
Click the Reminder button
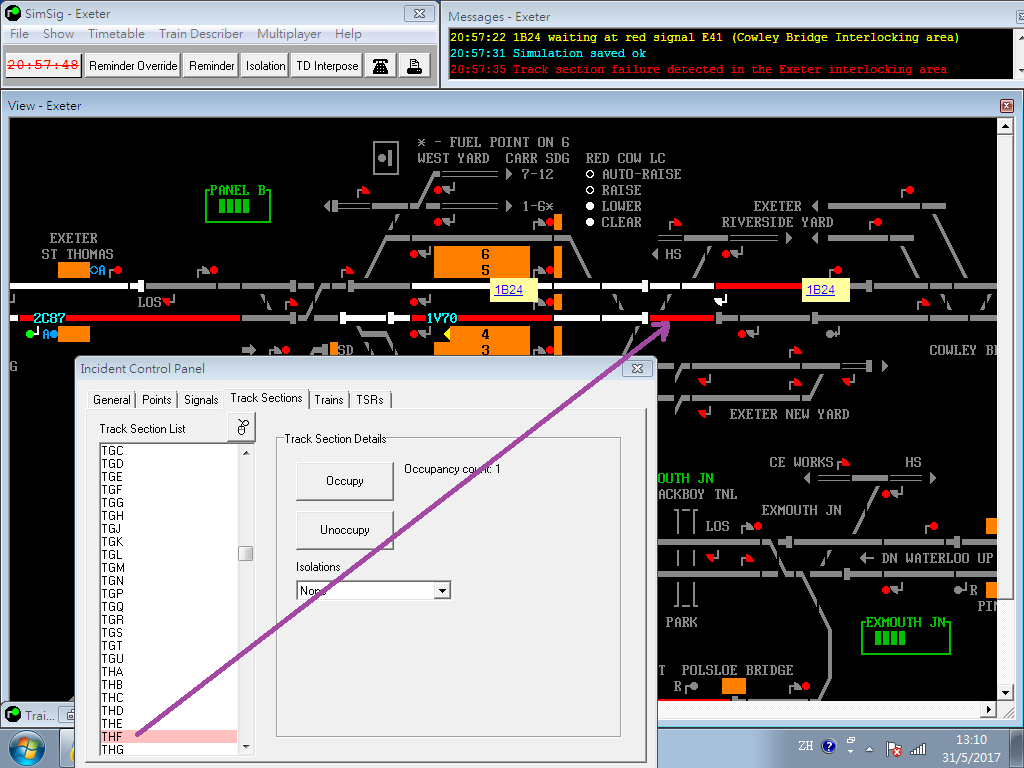click(x=212, y=66)
